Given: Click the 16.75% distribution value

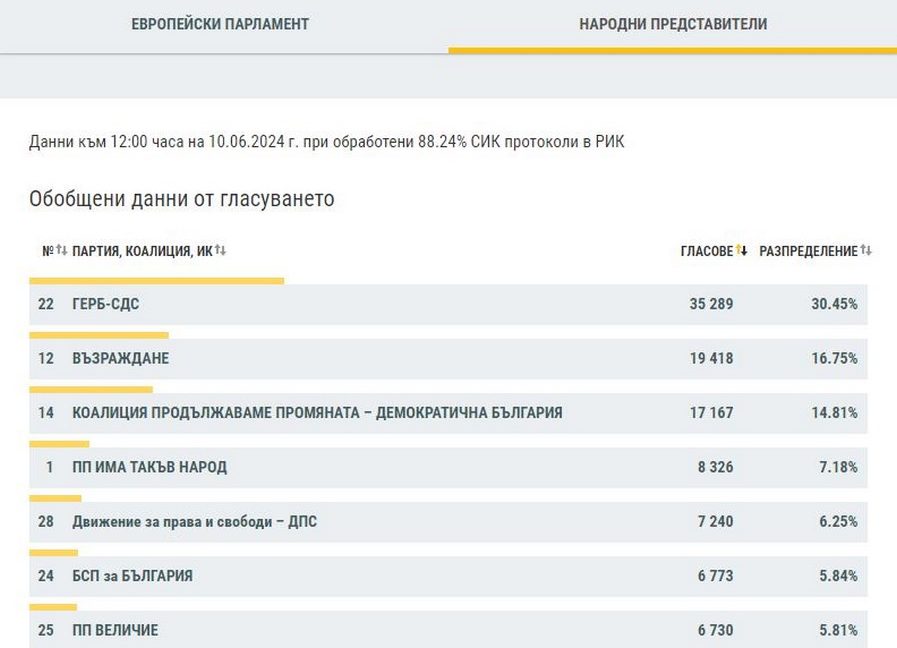Looking at the screenshot, I should click(834, 358).
